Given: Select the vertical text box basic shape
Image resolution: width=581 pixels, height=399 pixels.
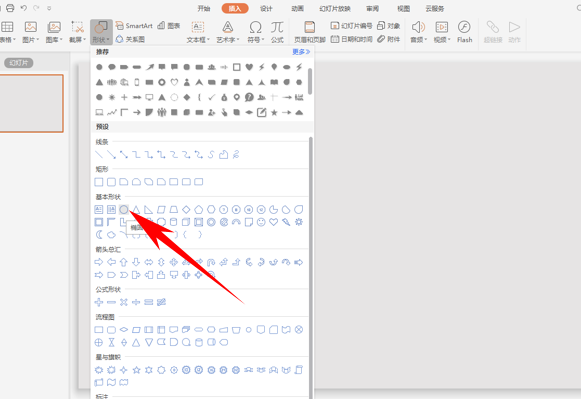Looking at the screenshot, I should coord(111,210).
